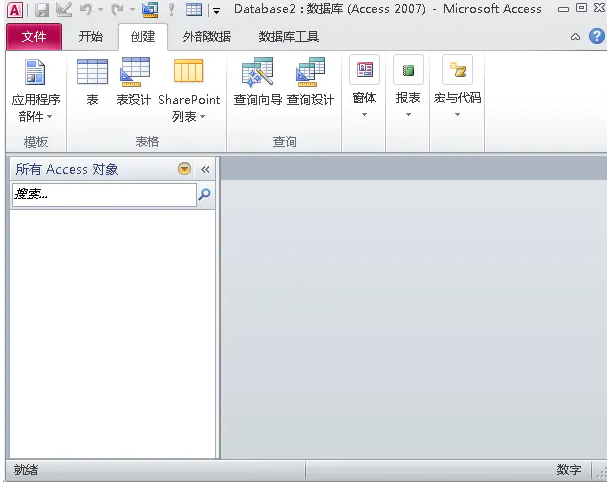607x485 pixels.
Task: Click inside the 搜索 search box
Action: (104, 195)
